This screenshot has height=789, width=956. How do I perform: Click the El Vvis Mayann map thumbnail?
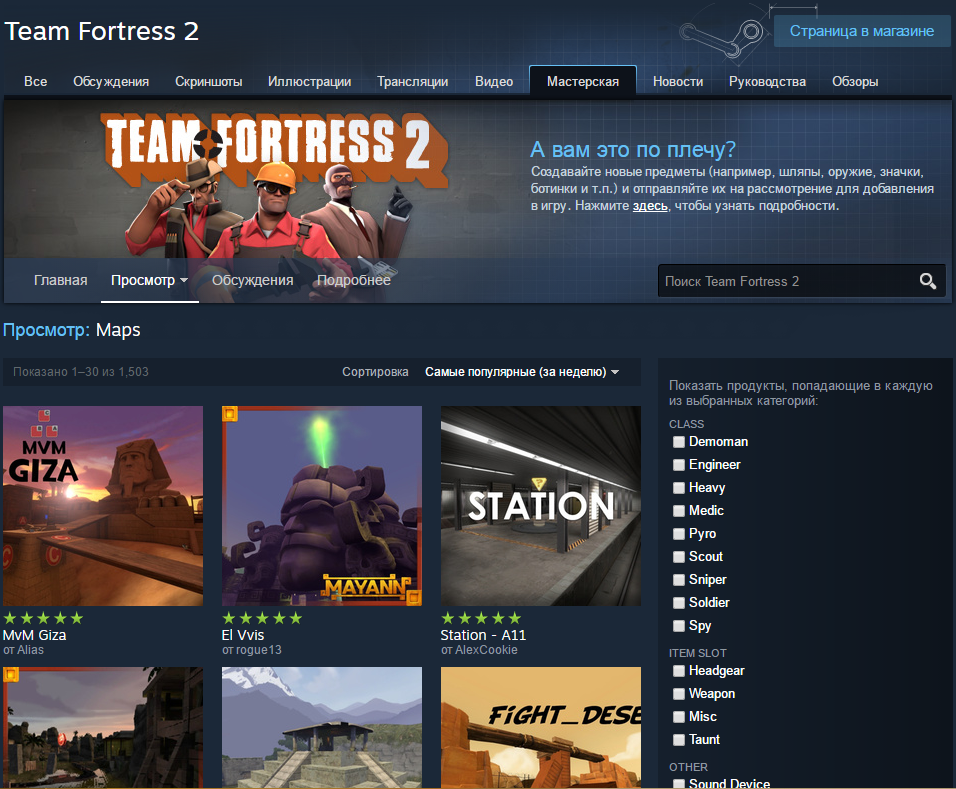click(322, 506)
